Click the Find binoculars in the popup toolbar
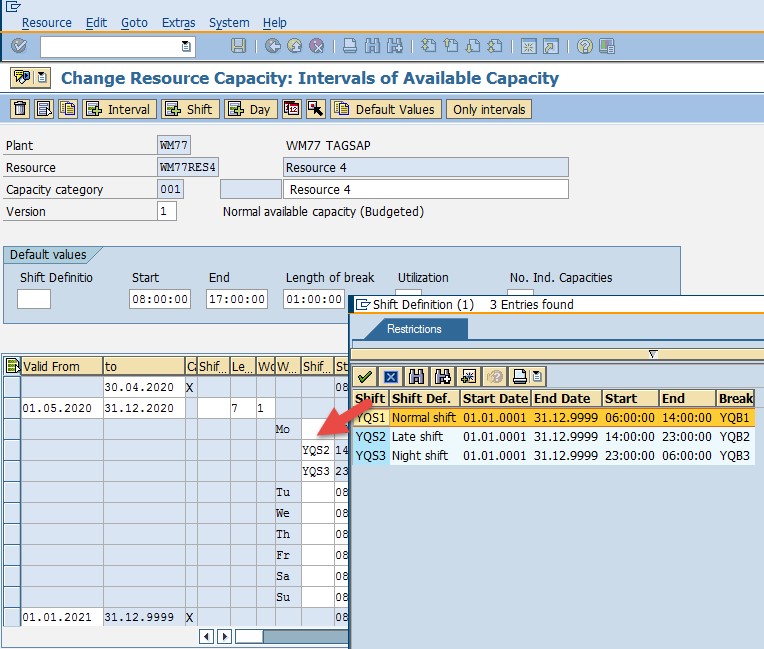 [417, 377]
